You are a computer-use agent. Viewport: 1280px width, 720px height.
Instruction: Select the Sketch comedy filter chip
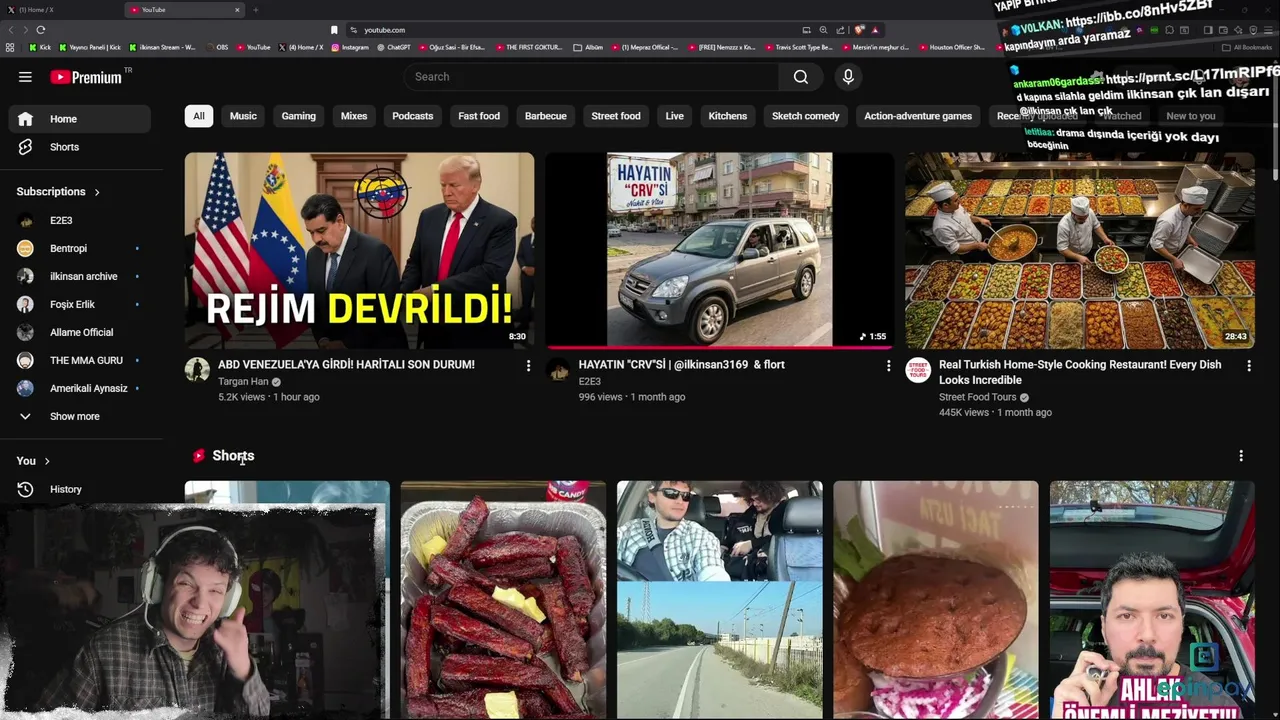806,116
